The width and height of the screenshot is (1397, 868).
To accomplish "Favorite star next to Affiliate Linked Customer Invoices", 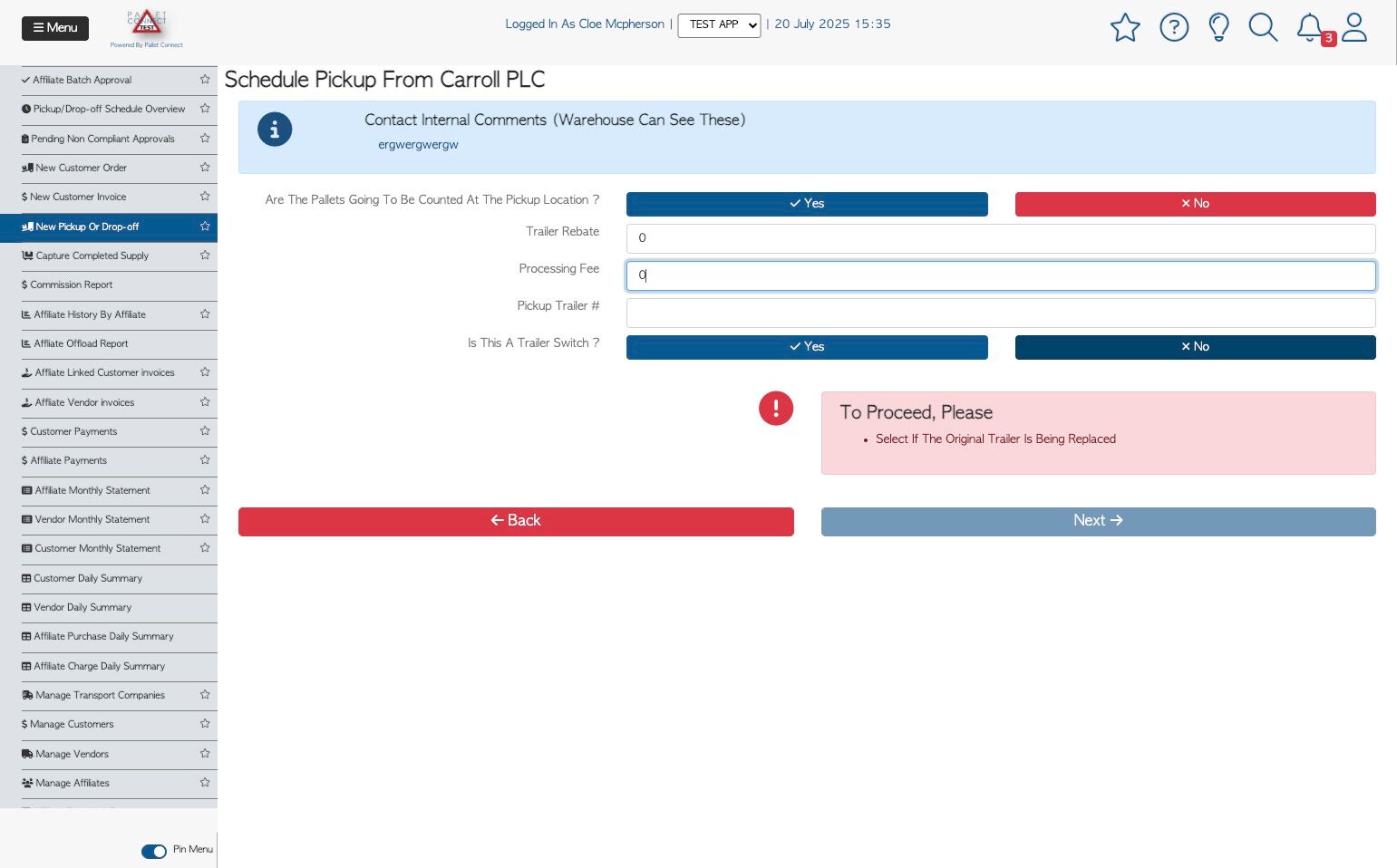I will pos(205,371).
